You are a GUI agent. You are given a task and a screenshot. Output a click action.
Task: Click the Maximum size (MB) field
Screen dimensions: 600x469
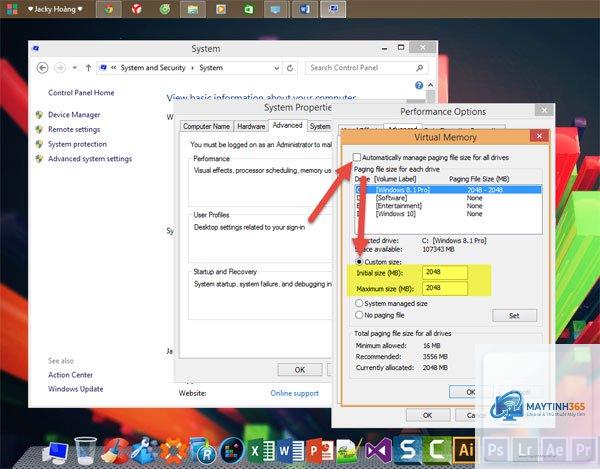click(x=445, y=288)
